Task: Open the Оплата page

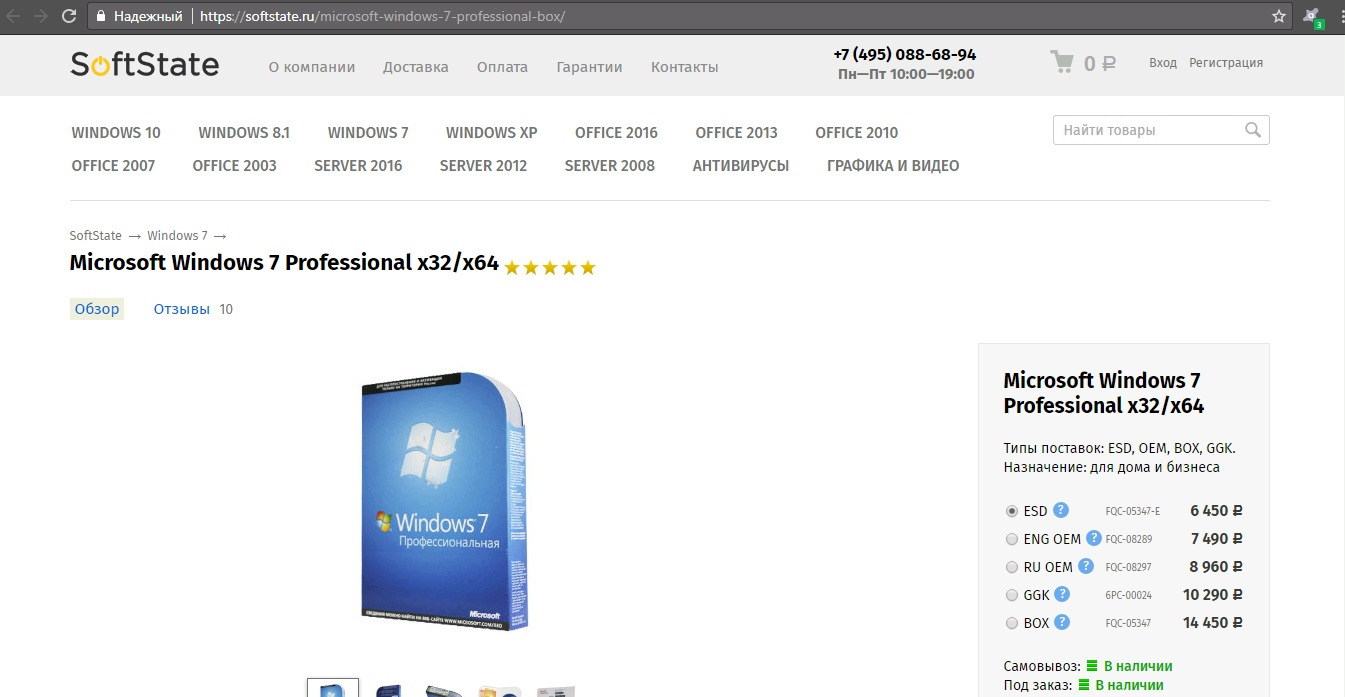Action: [502, 67]
